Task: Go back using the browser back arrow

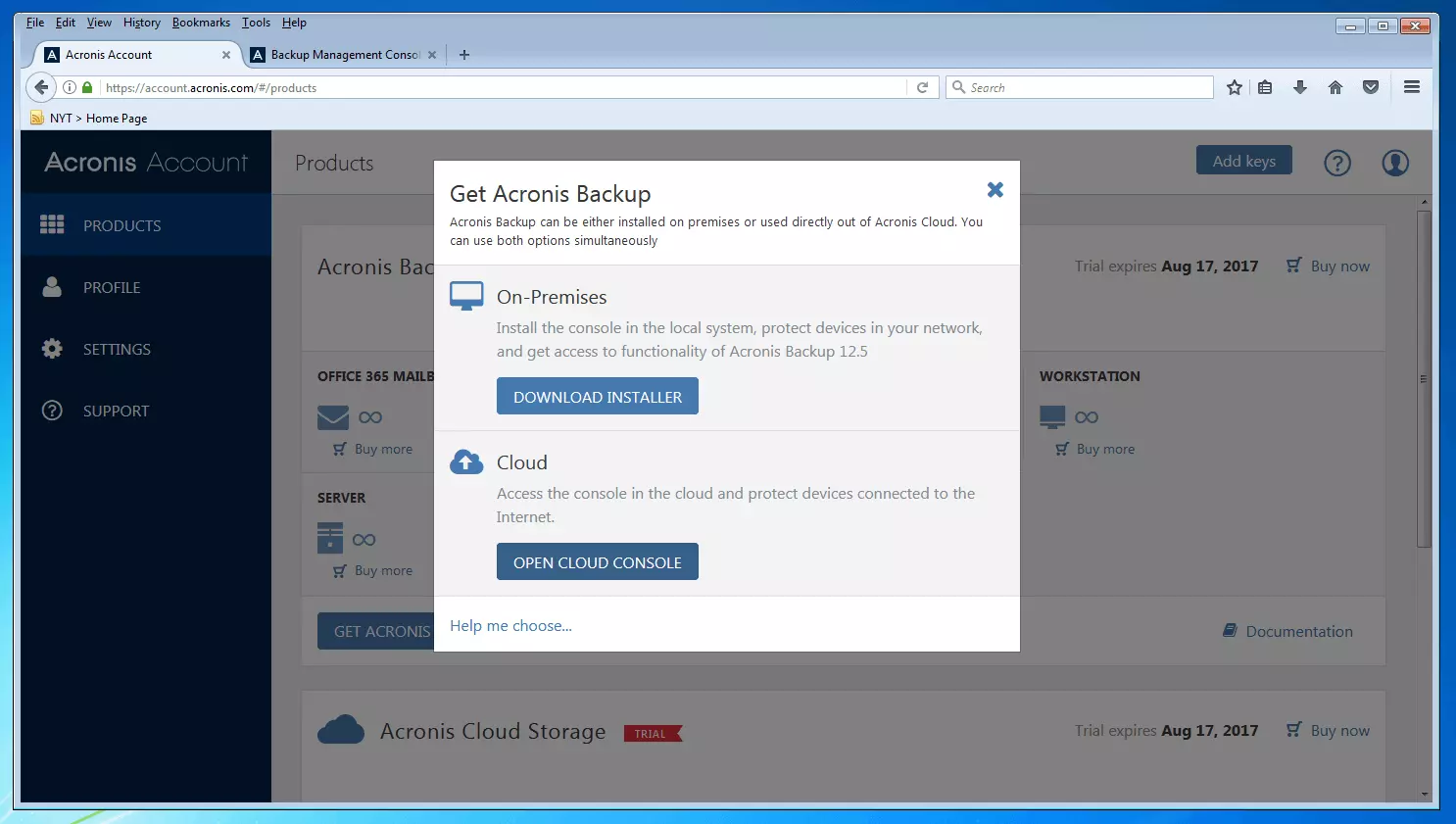Action: pyautogui.click(x=41, y=87)
